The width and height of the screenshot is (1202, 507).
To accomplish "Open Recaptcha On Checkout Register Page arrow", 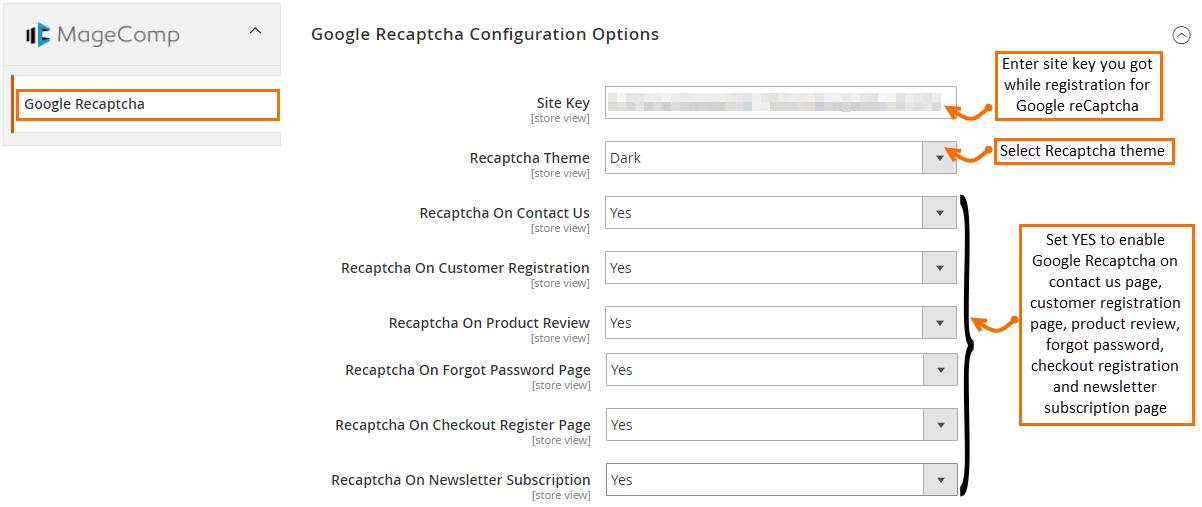I will pos(940,424).
